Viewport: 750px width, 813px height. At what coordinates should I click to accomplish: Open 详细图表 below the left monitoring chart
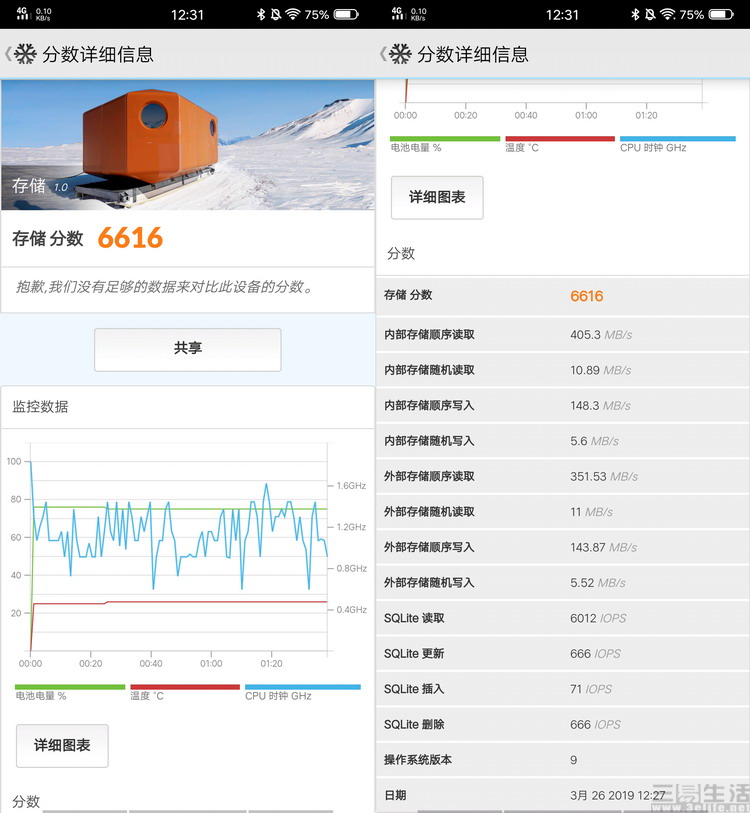coord(62,745)
